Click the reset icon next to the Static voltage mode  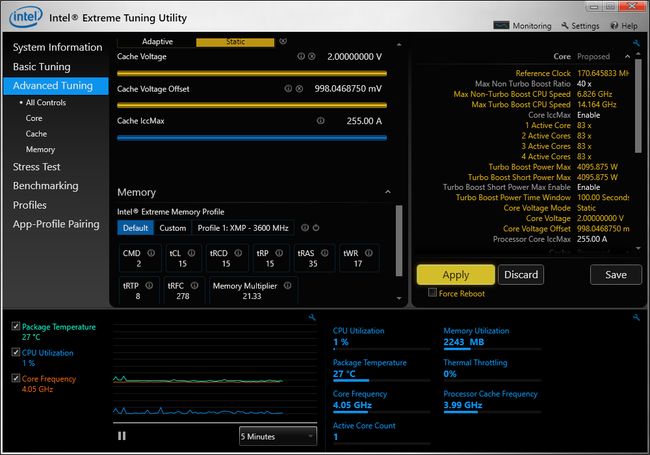tap(283, 41)
